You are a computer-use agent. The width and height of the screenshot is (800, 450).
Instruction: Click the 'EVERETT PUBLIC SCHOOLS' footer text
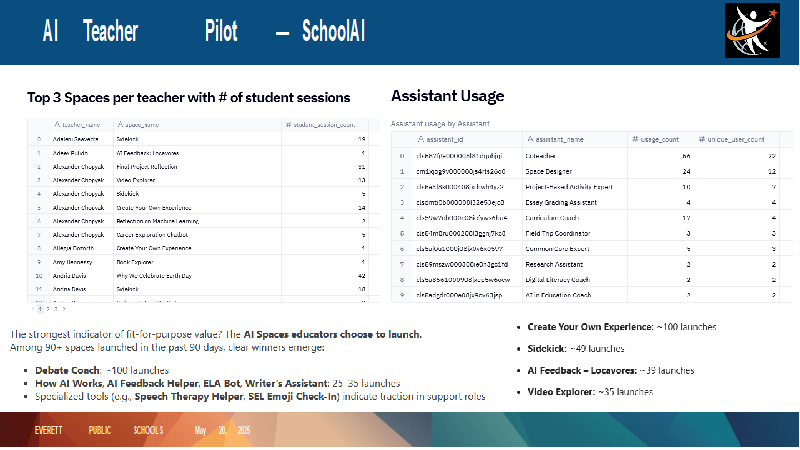(x=99, y=430)
